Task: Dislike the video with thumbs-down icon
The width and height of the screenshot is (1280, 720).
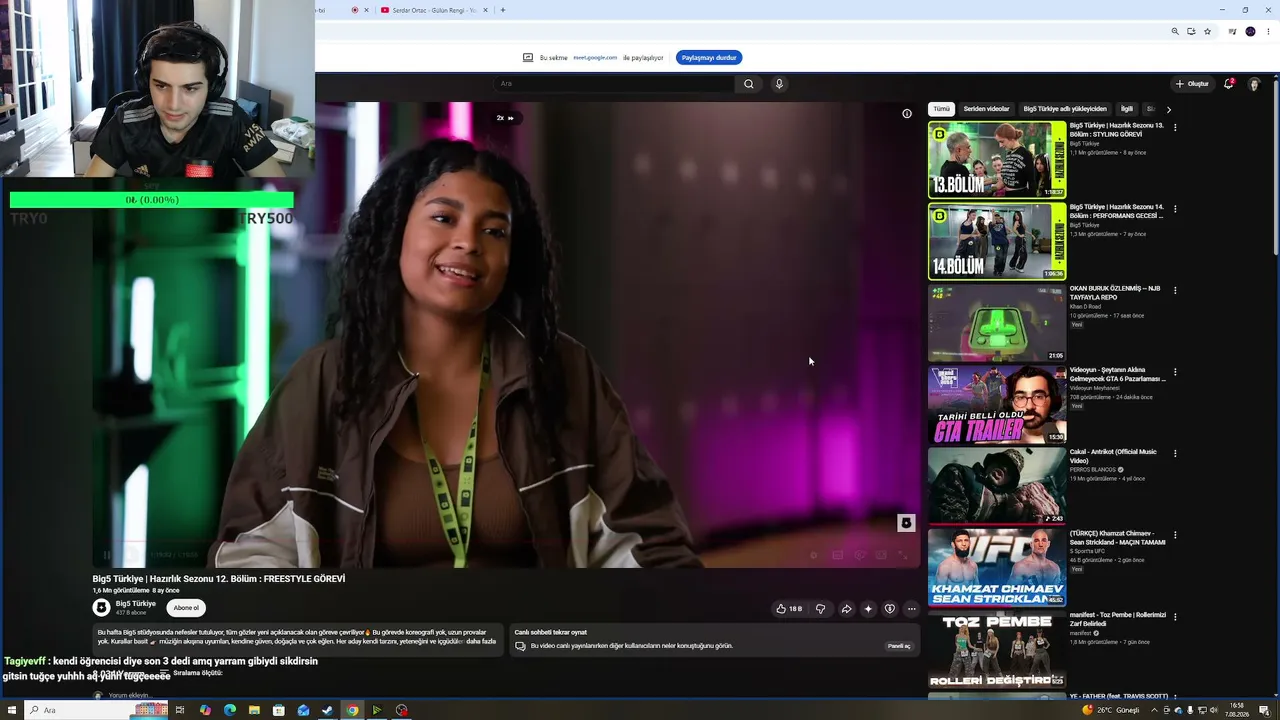Action: pyautogui.click(x=820, y=608)
